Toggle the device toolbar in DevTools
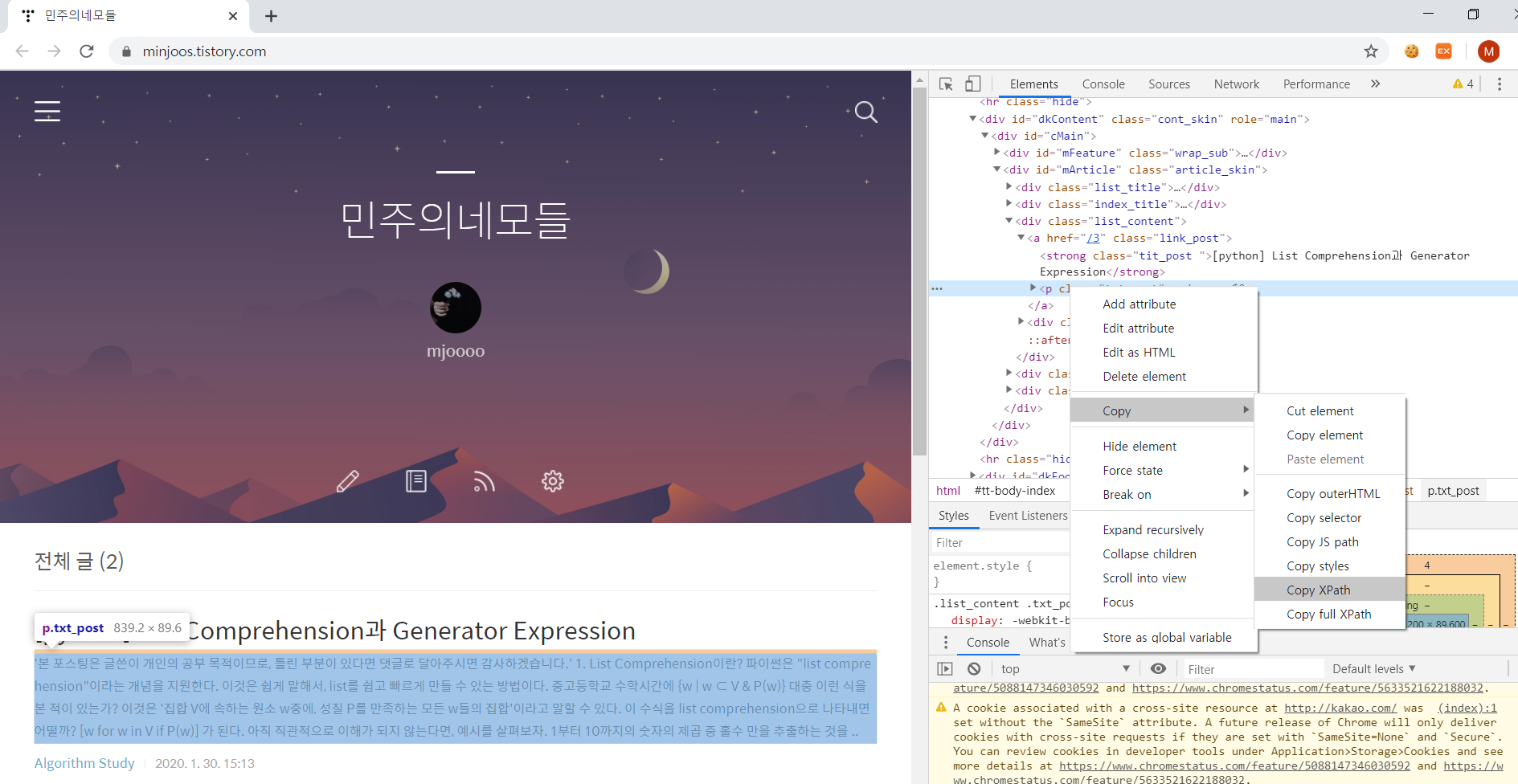 point(972,84)
